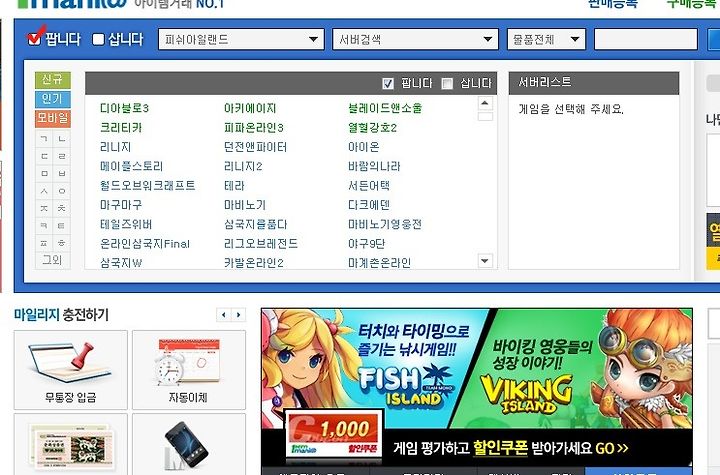720x475 pixels.
Task: Filter games by consonant ㄹ
Action: tap(62, 156)
